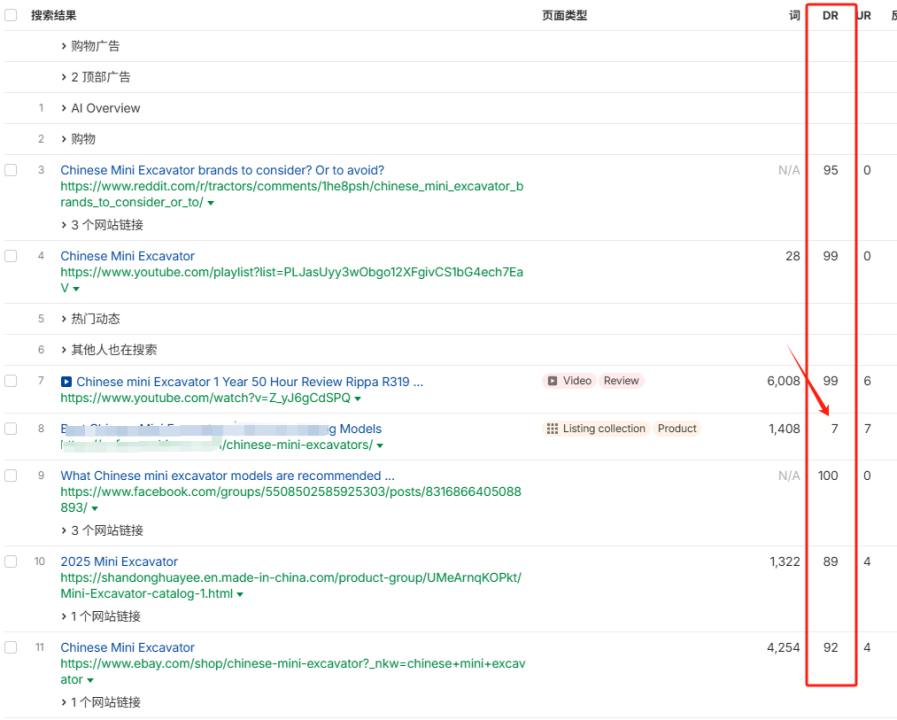
Task: Open the '2025 Mini Excavator' result link
Action: [119, 562]
